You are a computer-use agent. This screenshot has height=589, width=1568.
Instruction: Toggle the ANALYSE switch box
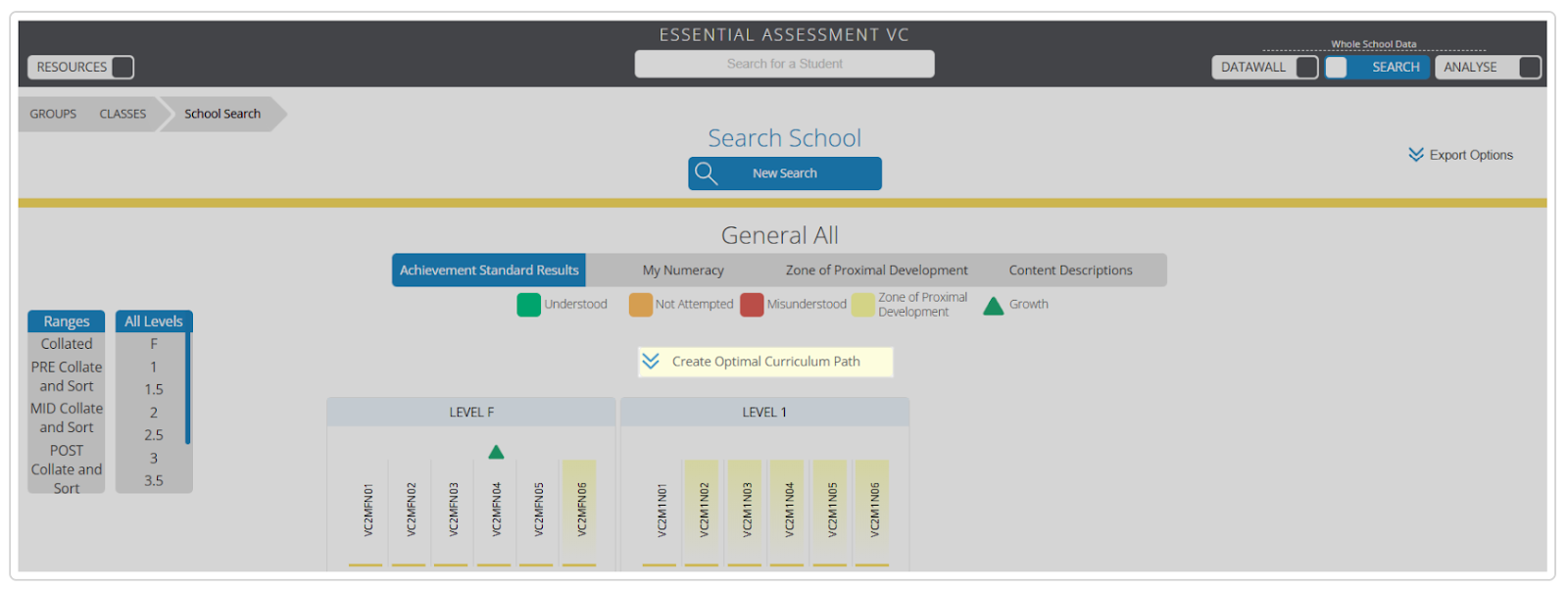click(1529, 67)
